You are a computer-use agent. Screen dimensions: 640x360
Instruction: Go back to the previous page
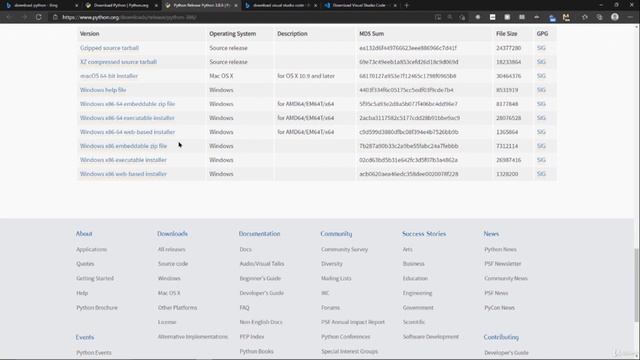tap(9, 17)
